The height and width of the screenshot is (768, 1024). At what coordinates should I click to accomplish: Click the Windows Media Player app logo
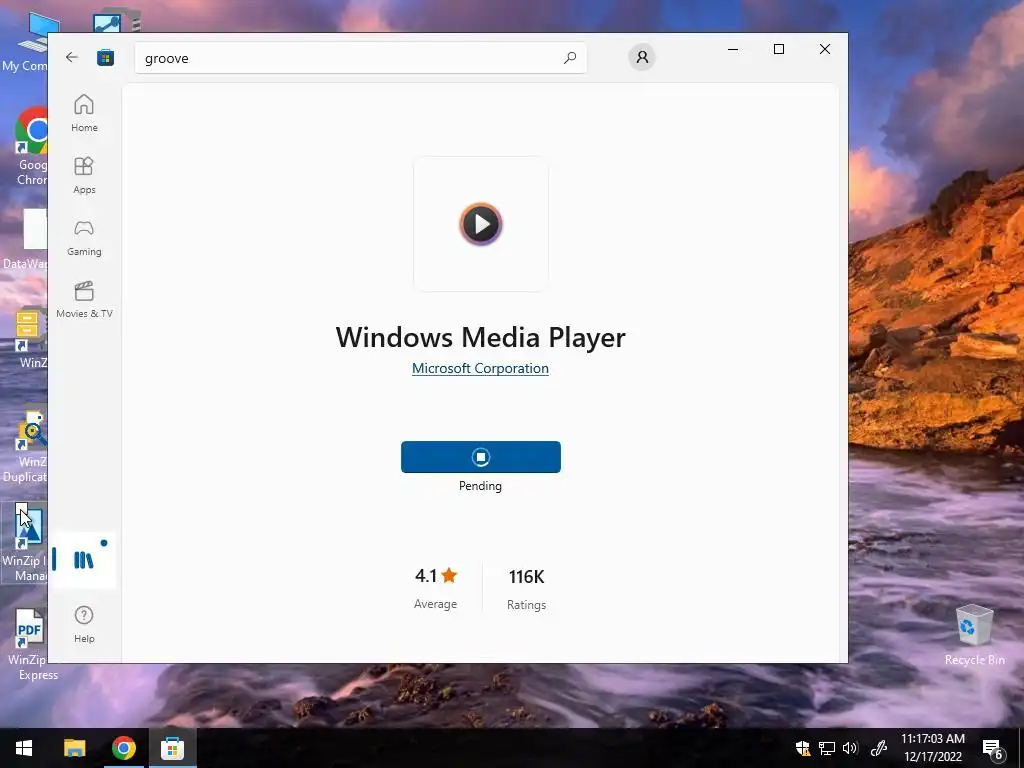point(481,224)
